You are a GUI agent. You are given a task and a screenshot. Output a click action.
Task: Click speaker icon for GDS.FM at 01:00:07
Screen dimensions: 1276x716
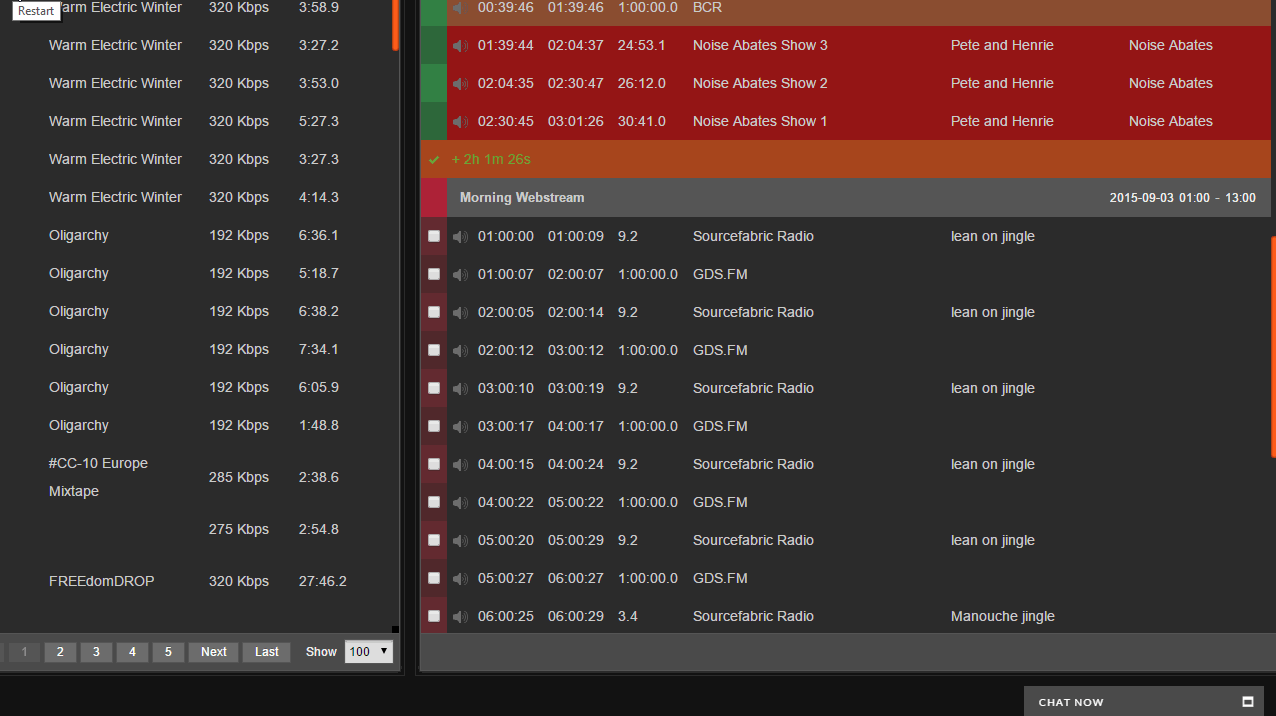pyautogui.click(x=460, y=275)
